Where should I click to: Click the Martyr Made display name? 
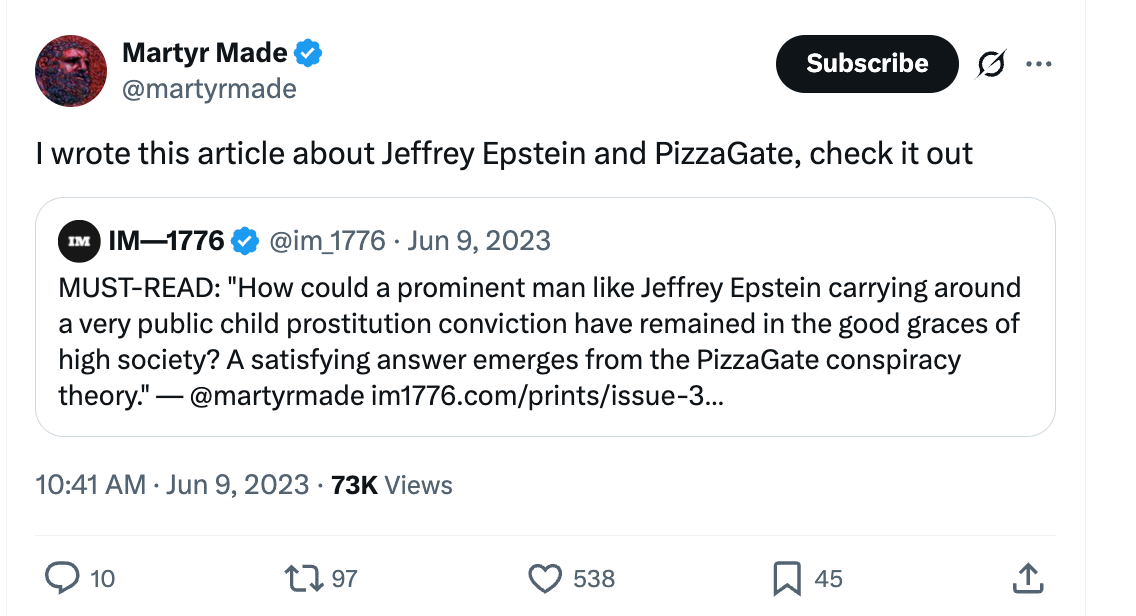click(204, 53)
